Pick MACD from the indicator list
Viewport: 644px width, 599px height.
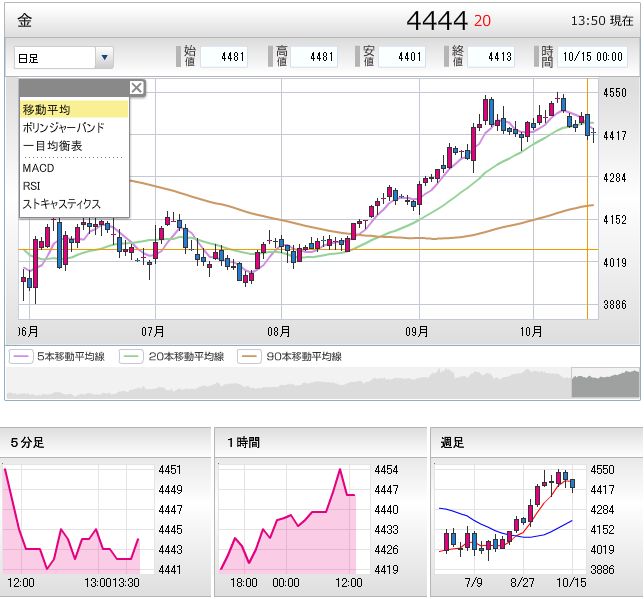38,168
